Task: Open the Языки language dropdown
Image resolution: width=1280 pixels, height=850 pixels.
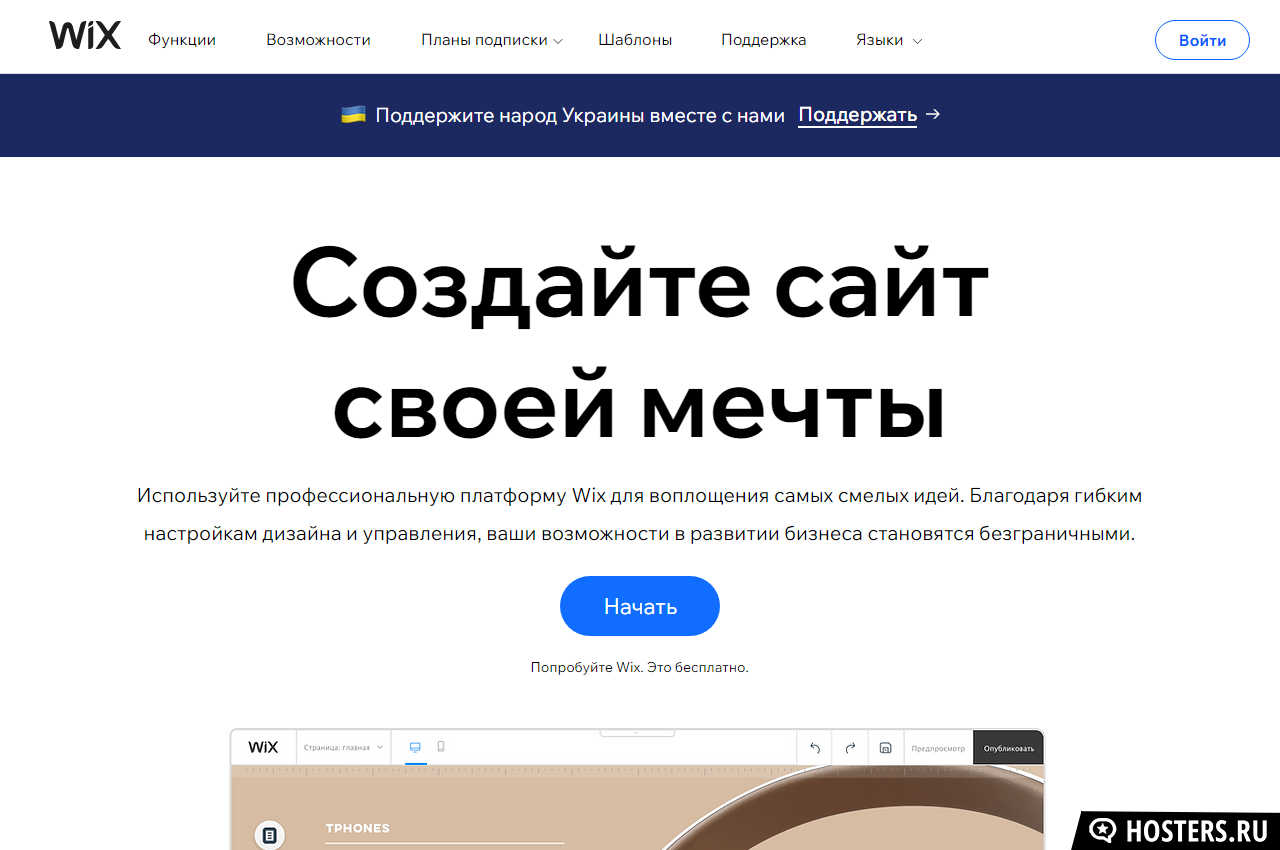Action: click(888, 40)
